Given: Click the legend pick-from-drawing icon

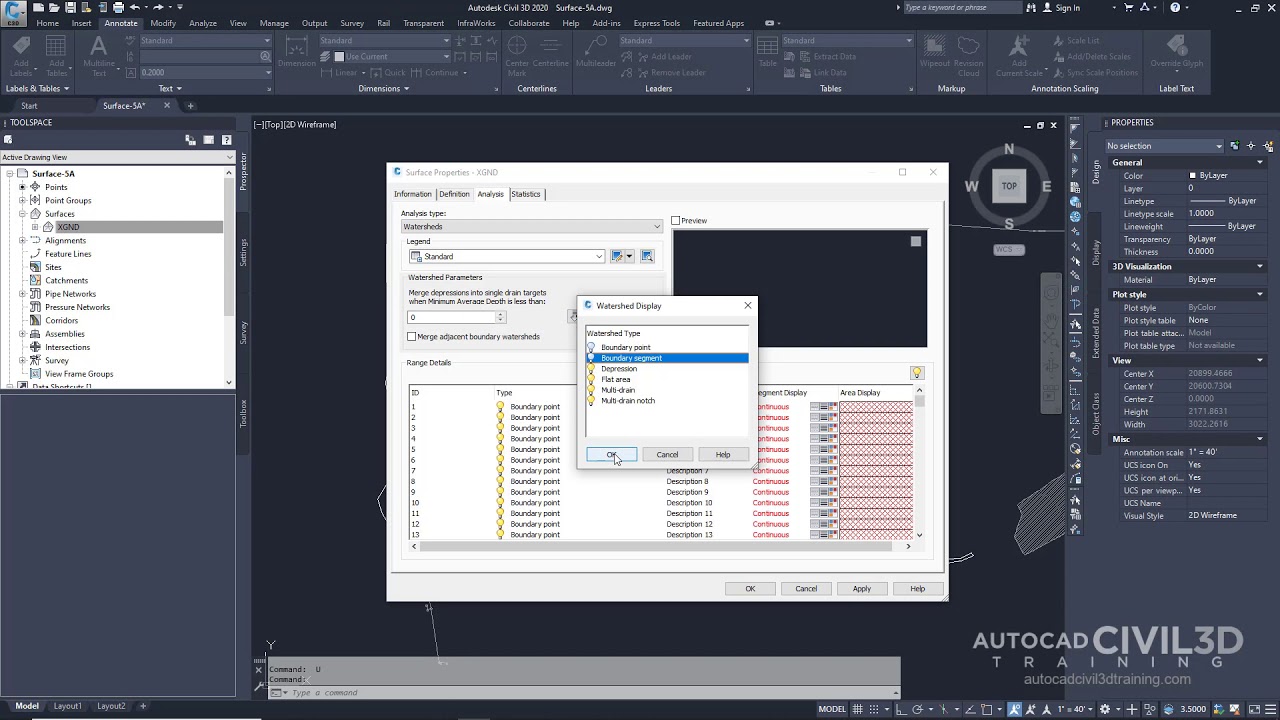Looking at the screenshot, I should [647, 256].
